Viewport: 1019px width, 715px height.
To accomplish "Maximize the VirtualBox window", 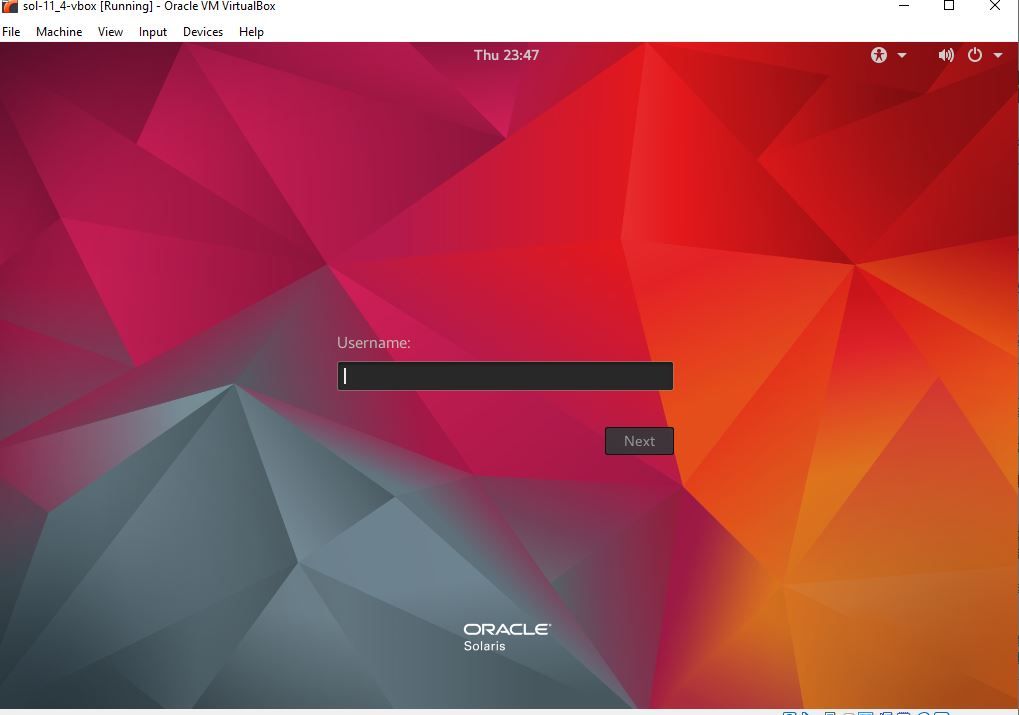I will (949, 6).
